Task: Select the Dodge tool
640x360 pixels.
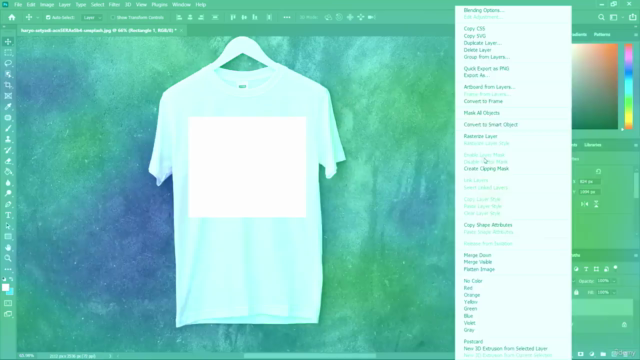Action: [8, 193]
